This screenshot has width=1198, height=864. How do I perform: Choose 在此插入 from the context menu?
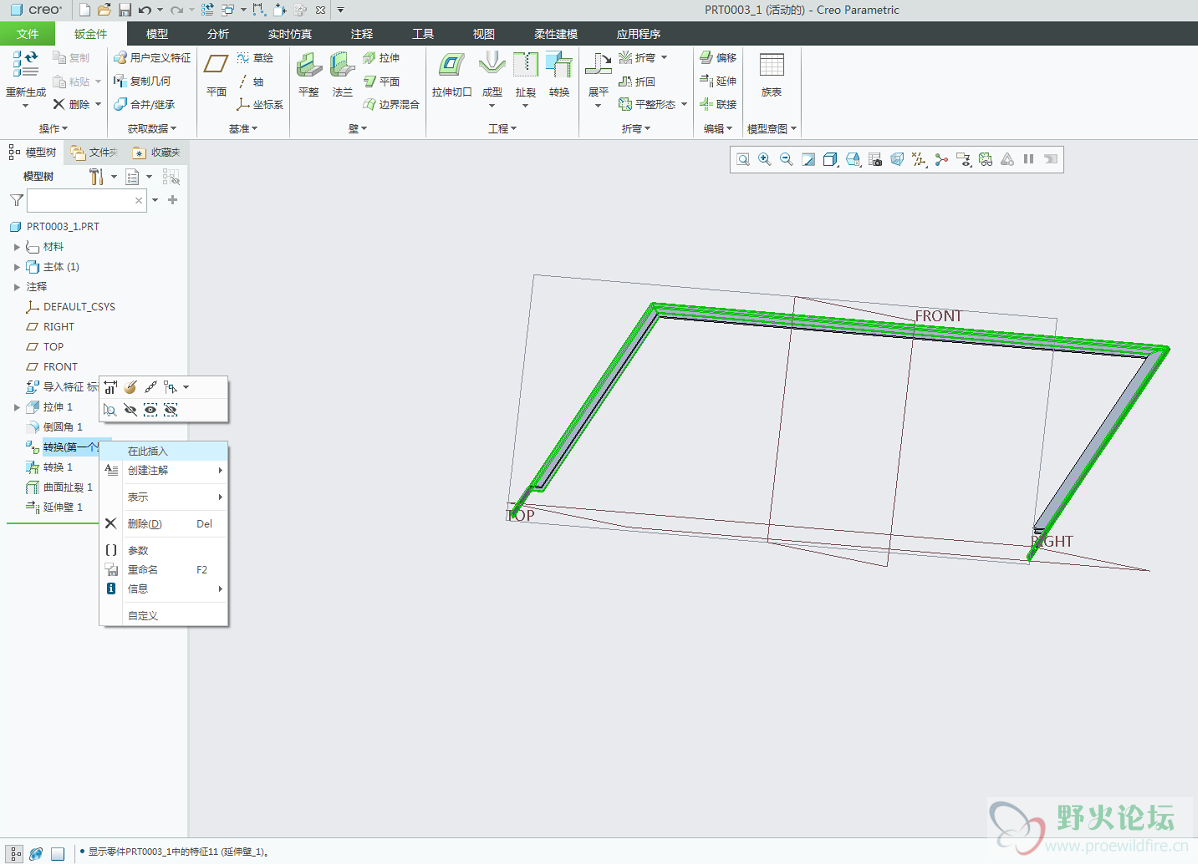164,451
